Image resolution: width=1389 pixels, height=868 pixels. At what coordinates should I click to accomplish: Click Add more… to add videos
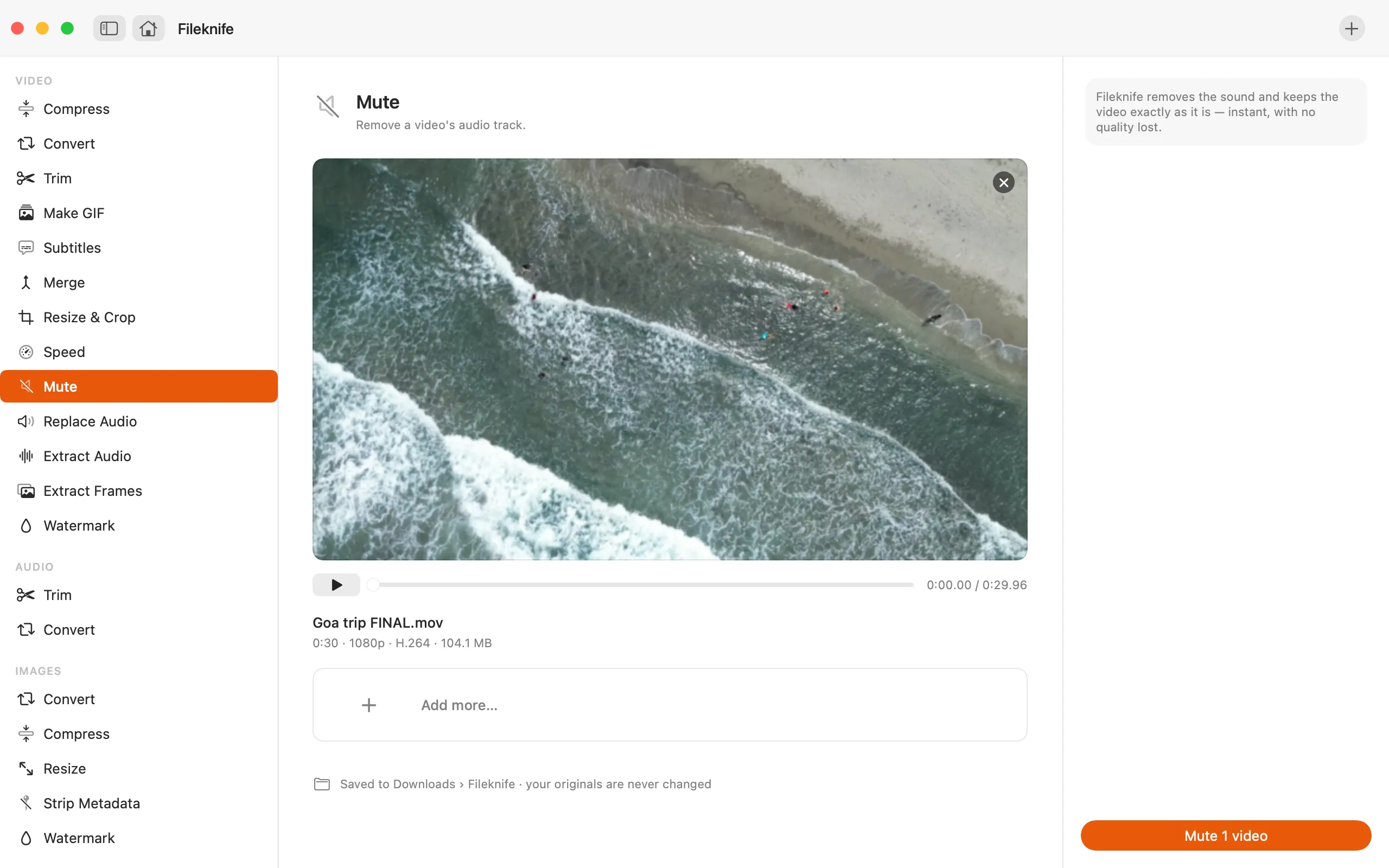click(x=670, y=705)
